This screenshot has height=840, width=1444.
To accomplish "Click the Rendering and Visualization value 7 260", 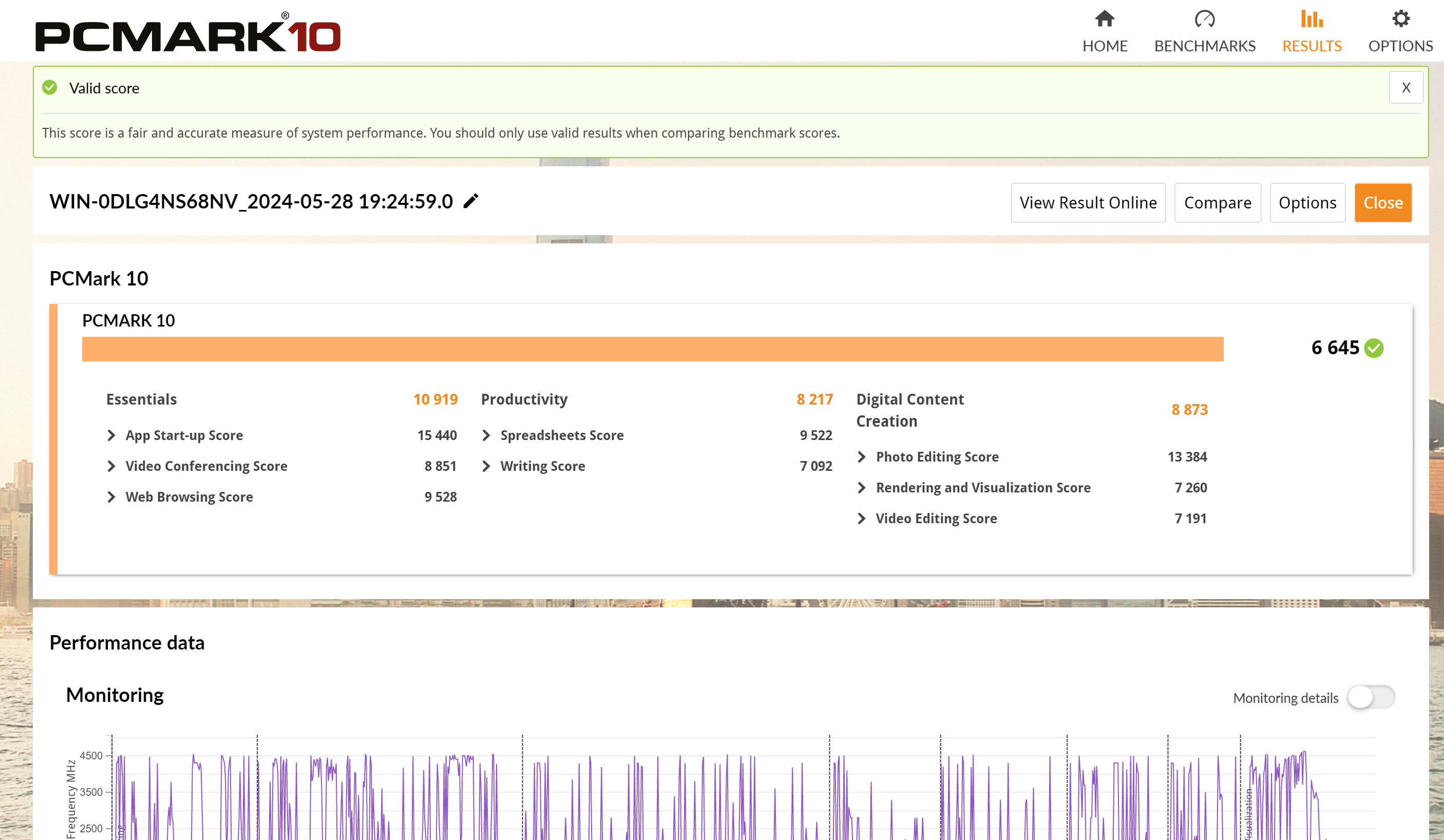I will click(x=1191, y=488).
